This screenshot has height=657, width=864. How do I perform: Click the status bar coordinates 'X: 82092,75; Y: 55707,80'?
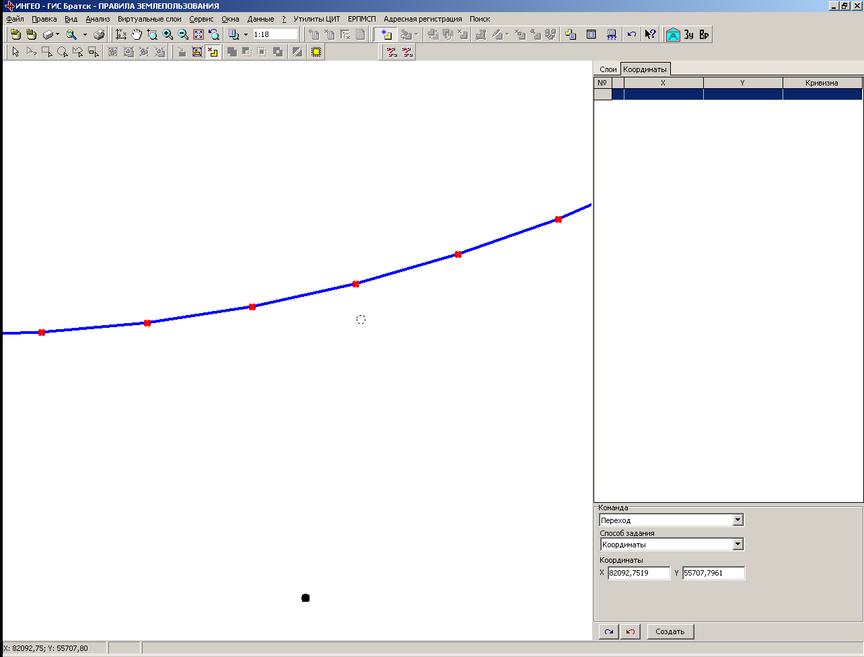(46, 648)
